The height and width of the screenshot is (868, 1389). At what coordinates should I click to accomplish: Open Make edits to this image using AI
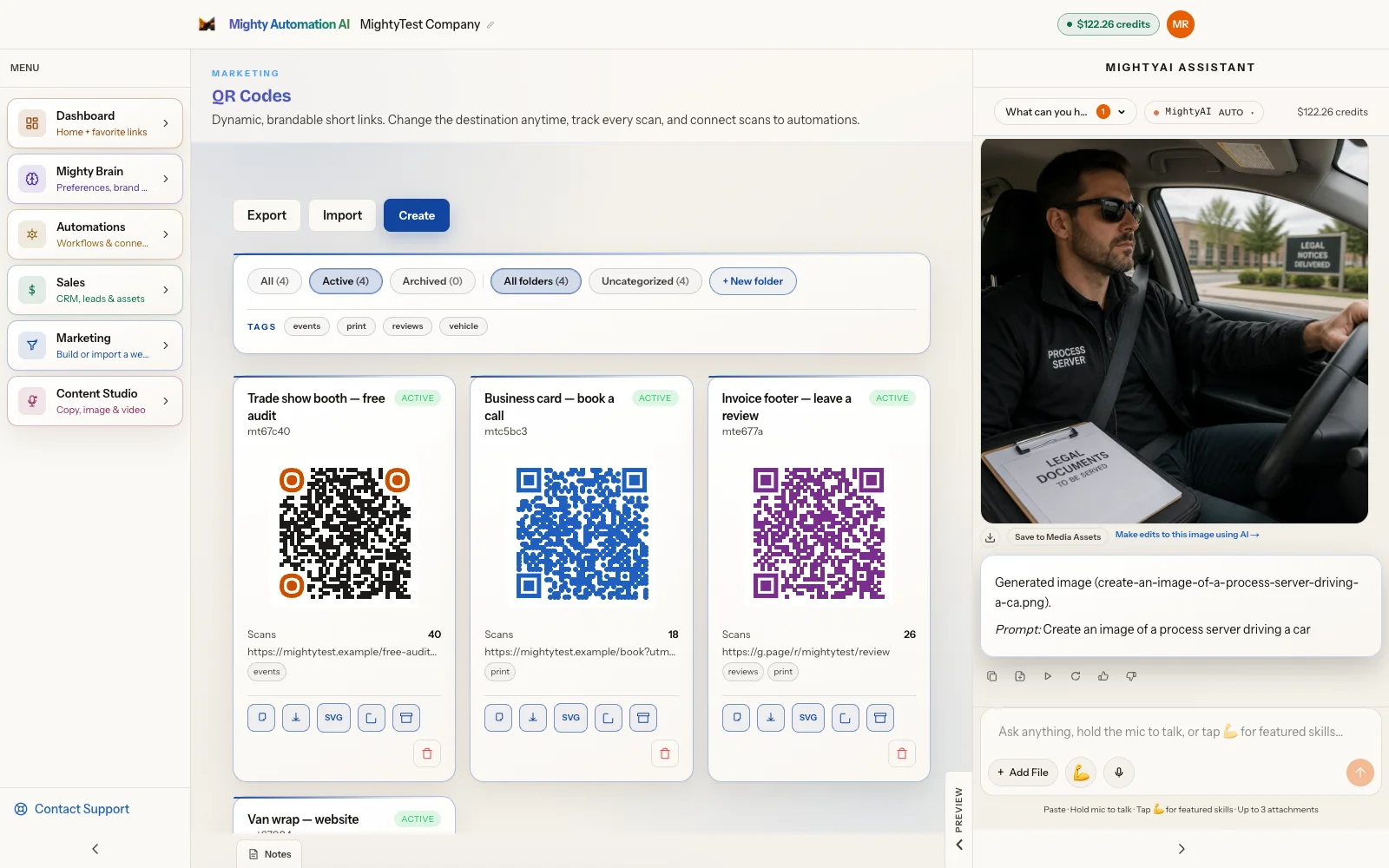click(x=1187, y=535)
